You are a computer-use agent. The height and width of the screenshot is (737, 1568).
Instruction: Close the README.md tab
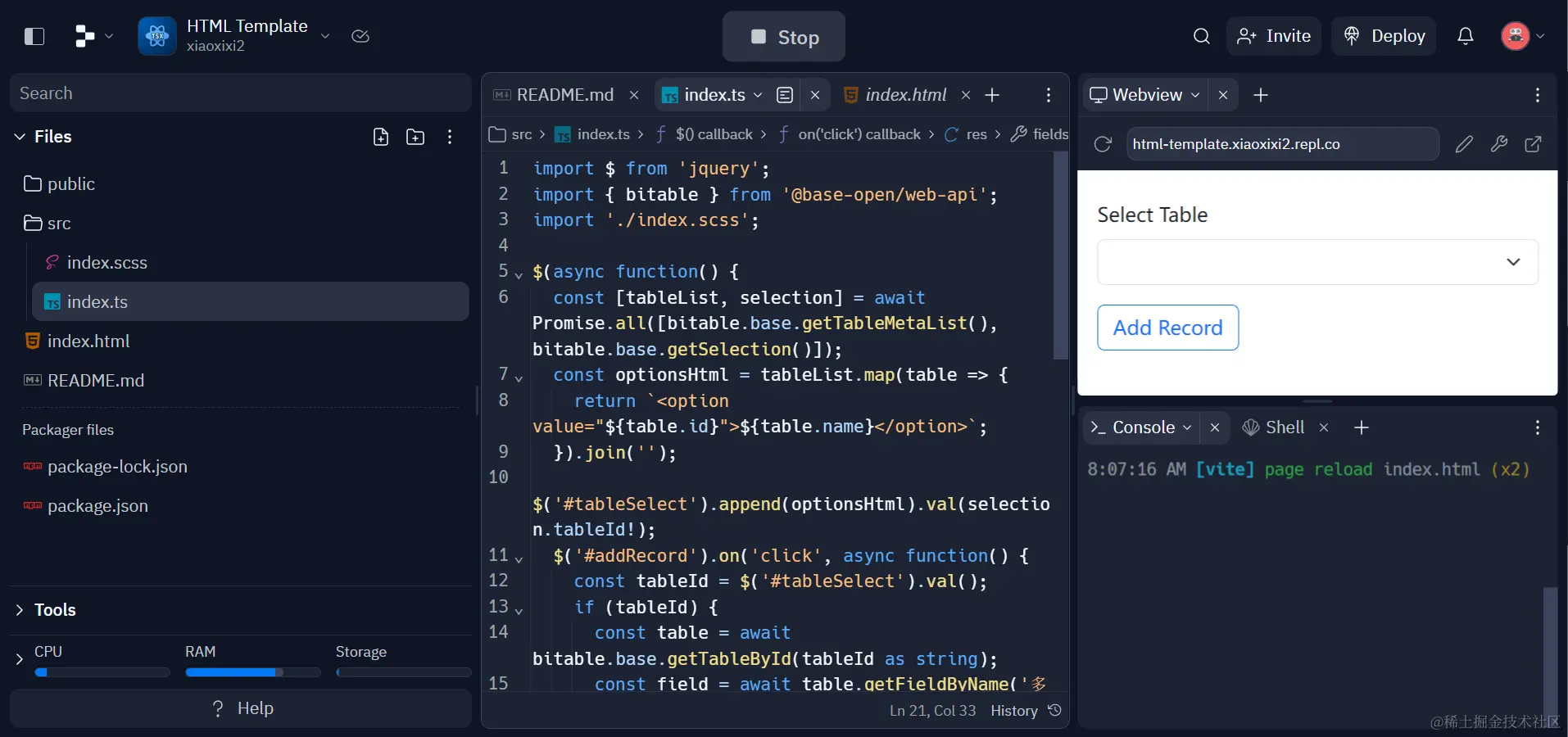click(634, 95)
